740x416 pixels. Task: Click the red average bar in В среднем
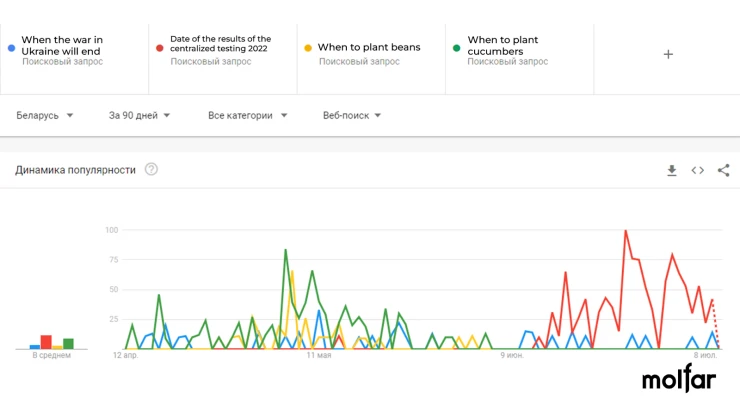point(46,342)
